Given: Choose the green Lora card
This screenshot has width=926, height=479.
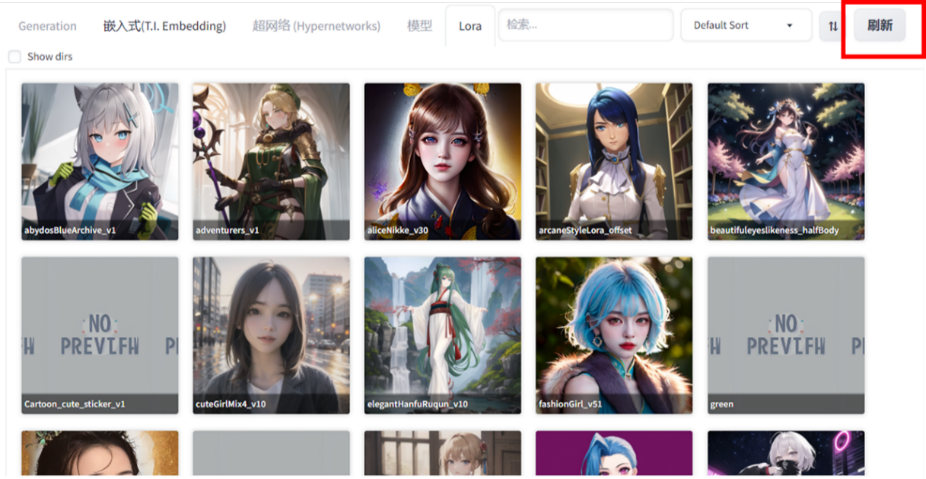Looking at the screenshot, I should (786, 335).
